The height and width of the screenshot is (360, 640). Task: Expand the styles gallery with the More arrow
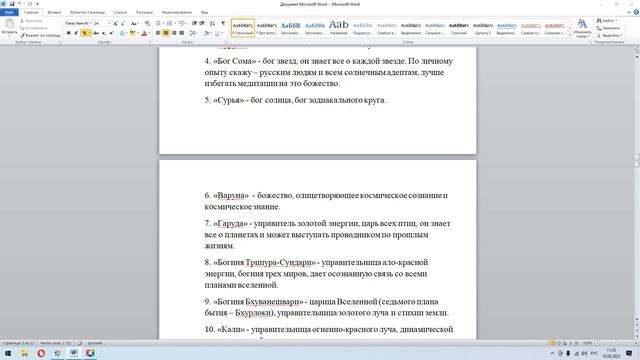click(570, 36)
